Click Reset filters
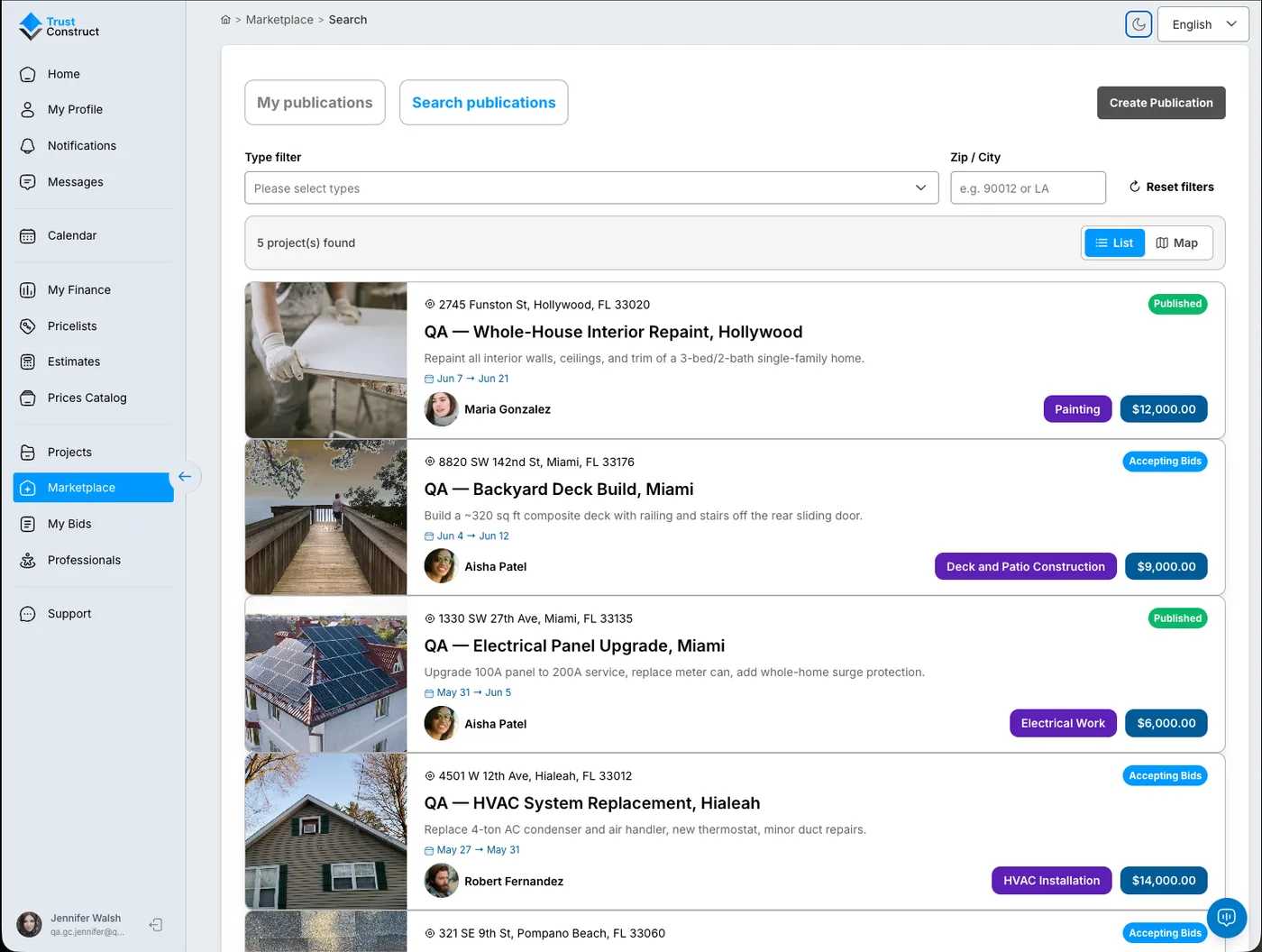Image resolution: width=1262 pixels, height=952 pixels. (1171, 187)
